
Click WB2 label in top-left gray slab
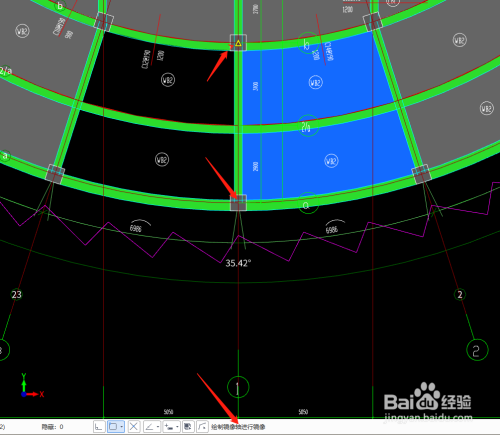click(x=22, y=31)
